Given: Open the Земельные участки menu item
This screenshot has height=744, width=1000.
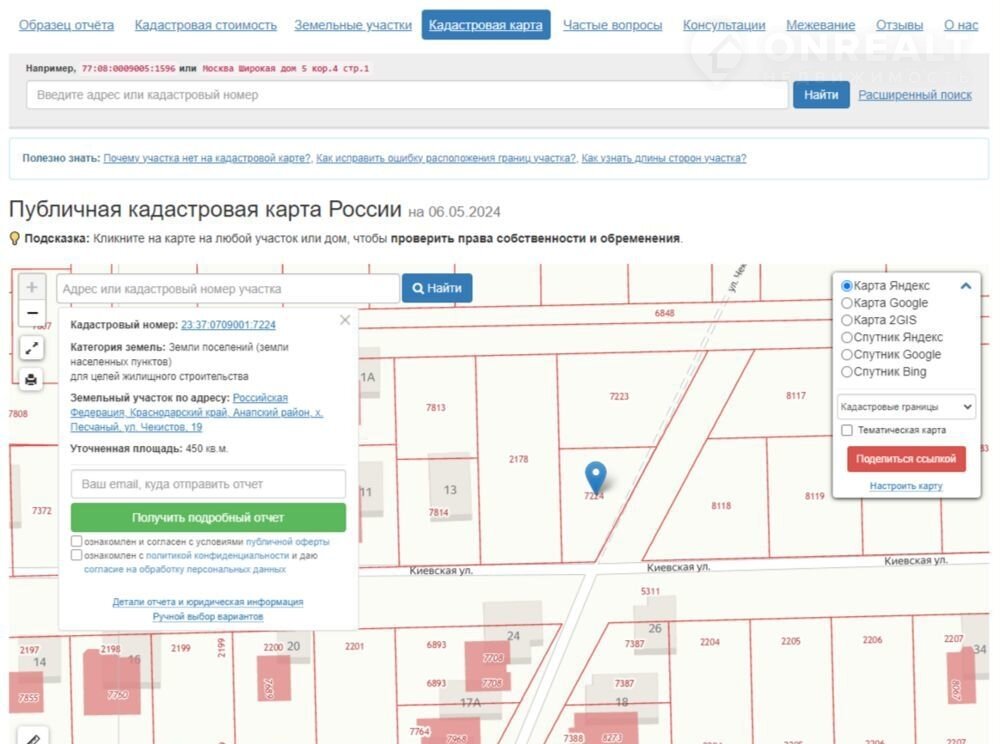Looking at the screenshot, I should [352, 25].
